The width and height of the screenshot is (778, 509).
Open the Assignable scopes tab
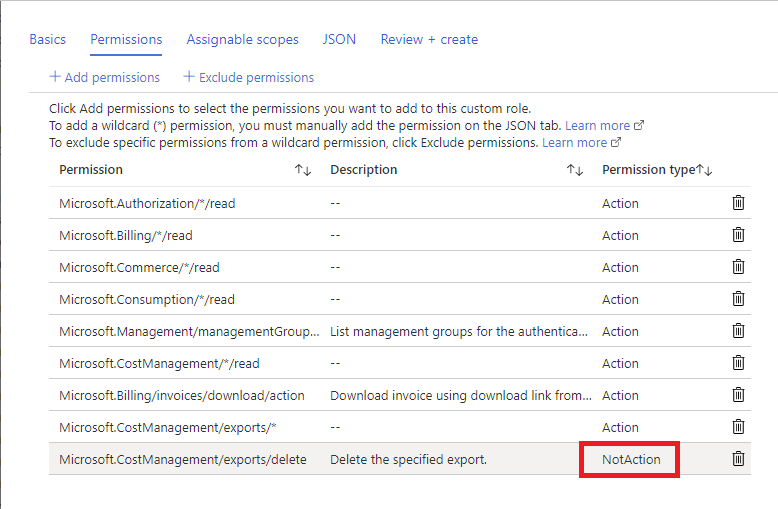[242, 40]
